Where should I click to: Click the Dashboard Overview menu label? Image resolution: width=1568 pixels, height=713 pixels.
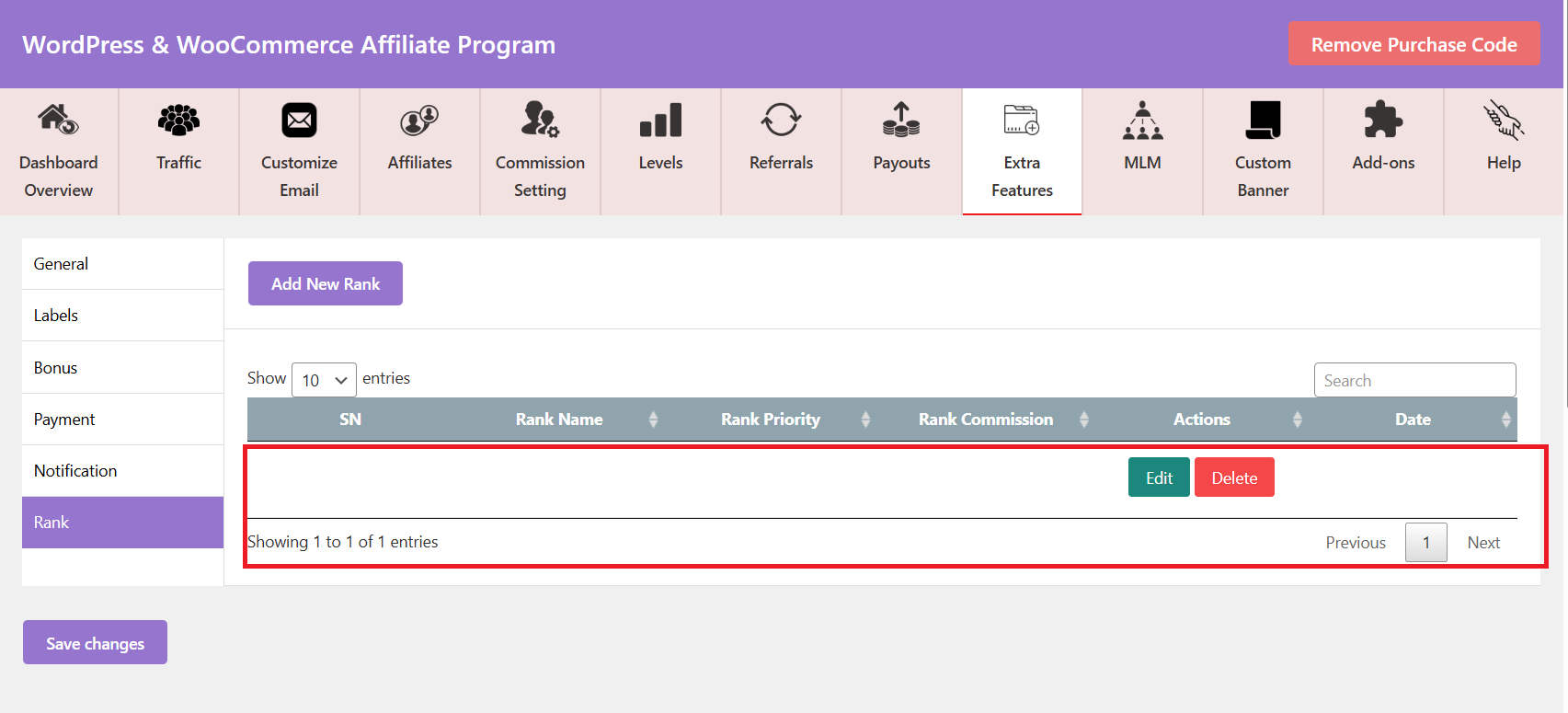coord(58,177)
